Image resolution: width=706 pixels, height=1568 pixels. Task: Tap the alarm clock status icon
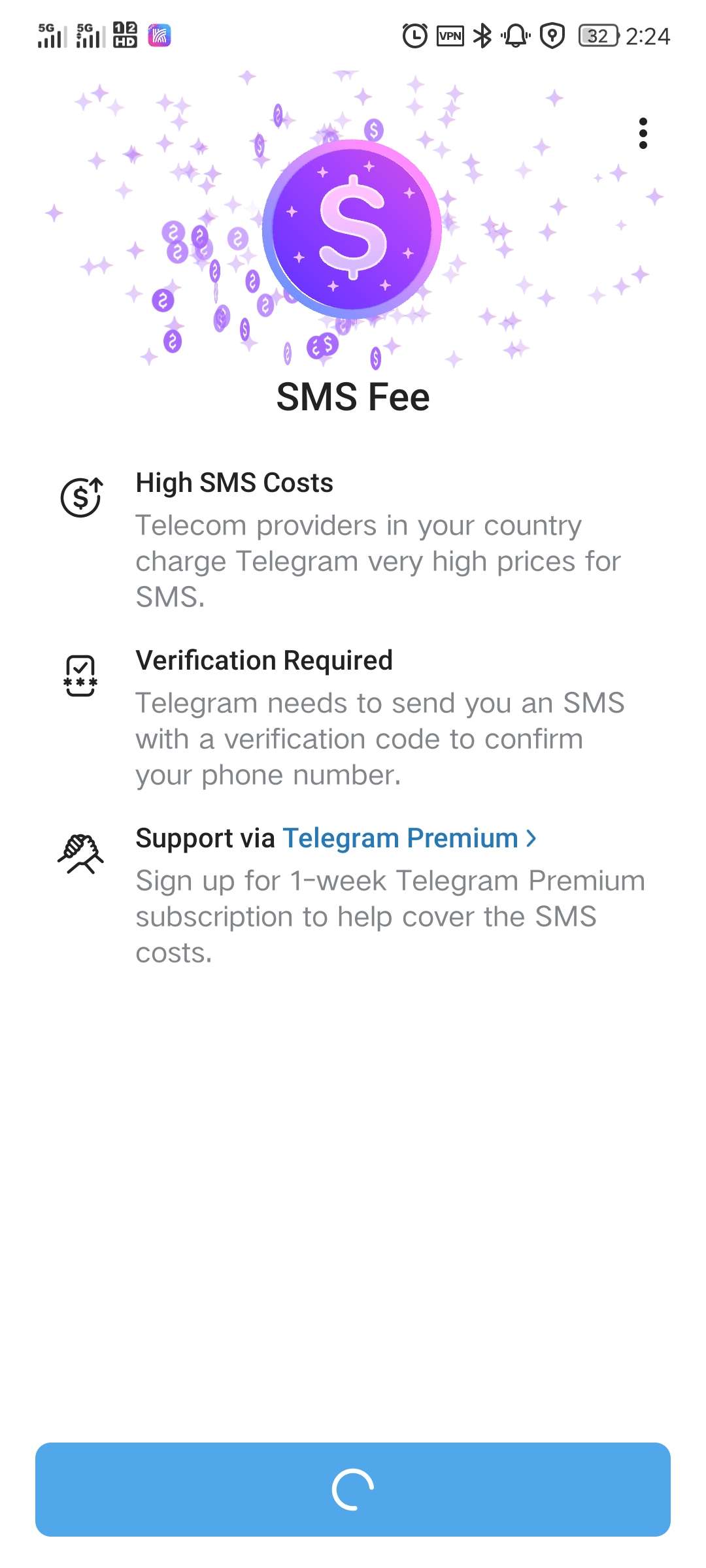pyautogui.click(x=414, y=35)
